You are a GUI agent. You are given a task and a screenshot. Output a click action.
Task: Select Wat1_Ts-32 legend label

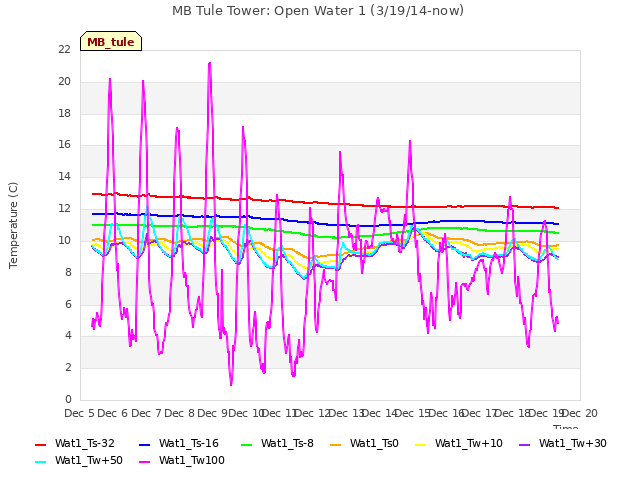click(x=84, y=443)
